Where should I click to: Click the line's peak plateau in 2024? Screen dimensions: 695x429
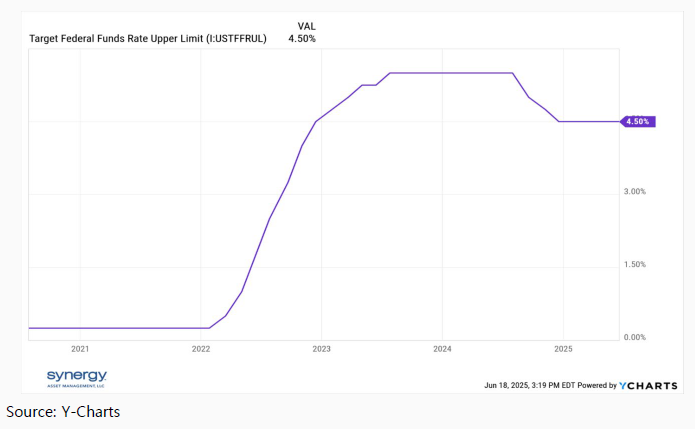pyautogui.click(x=450, y=73)
